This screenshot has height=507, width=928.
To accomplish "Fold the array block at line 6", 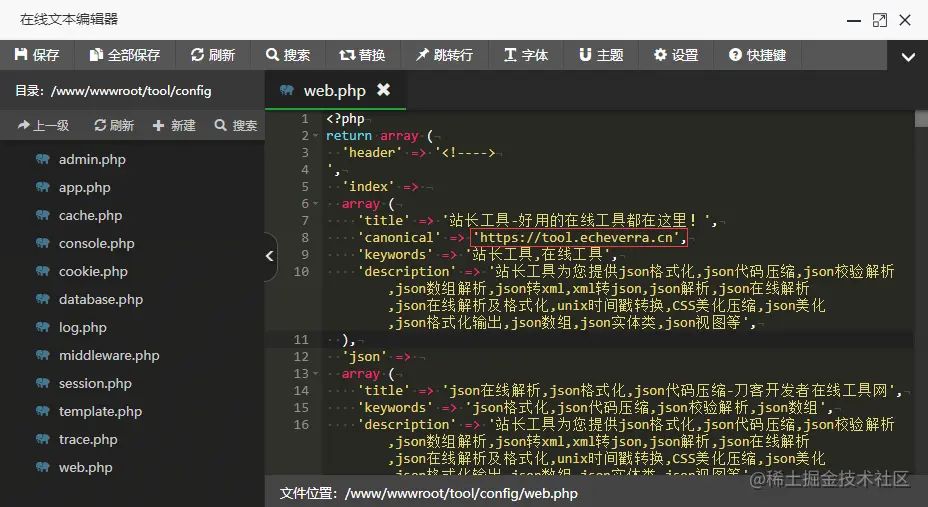I will click(x=315, y=204).
